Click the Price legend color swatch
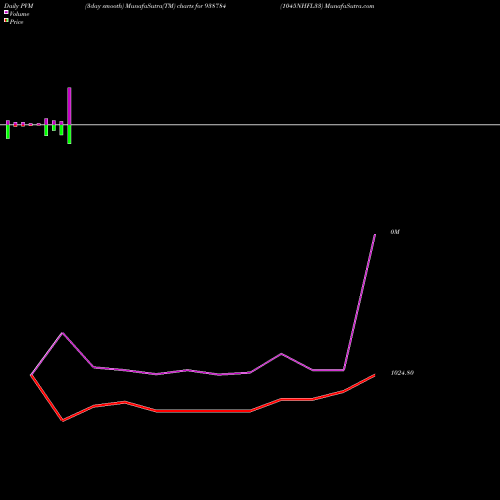The width and height of the screenshot is (500, 500). [x=6, y=20]
